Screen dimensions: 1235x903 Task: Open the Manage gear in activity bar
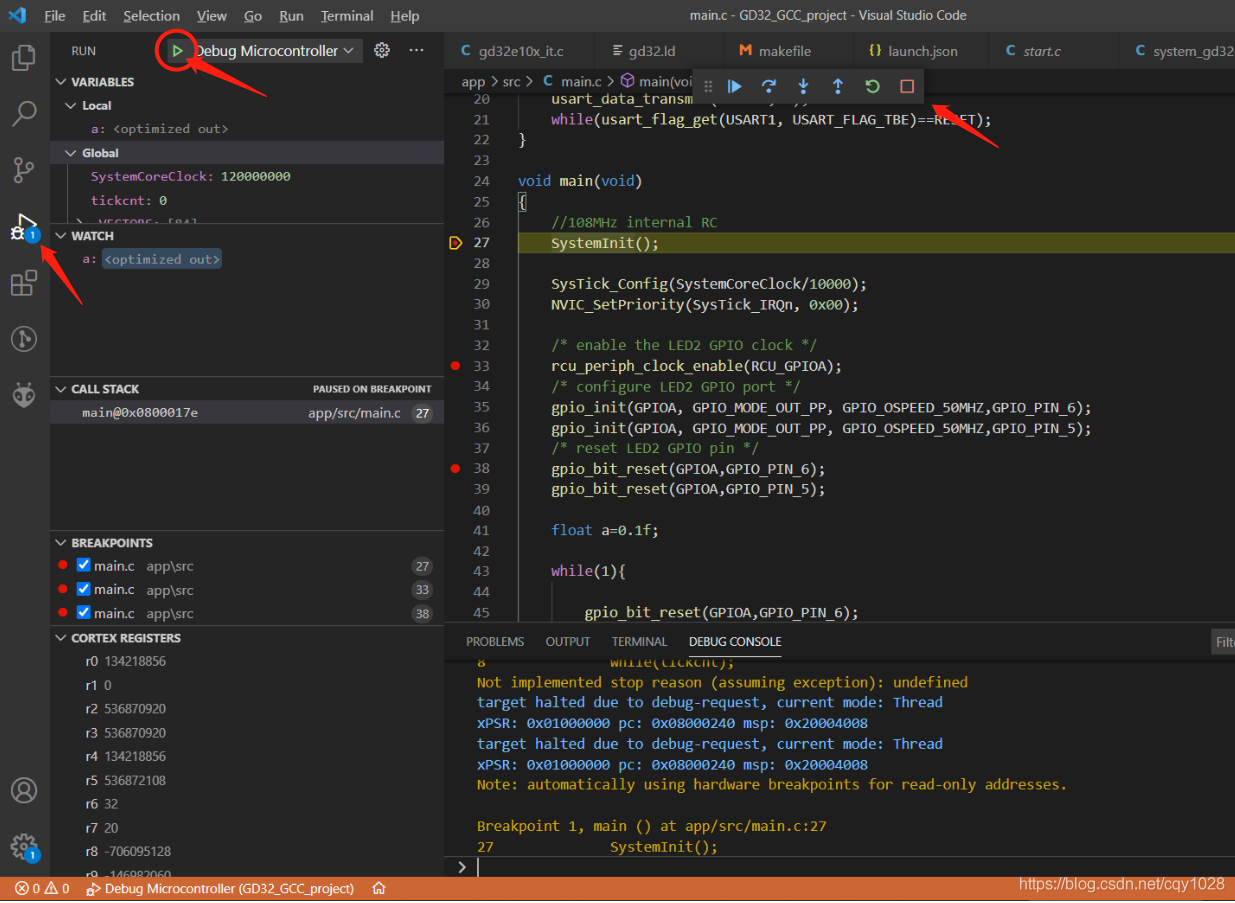[x=24, y=847]
